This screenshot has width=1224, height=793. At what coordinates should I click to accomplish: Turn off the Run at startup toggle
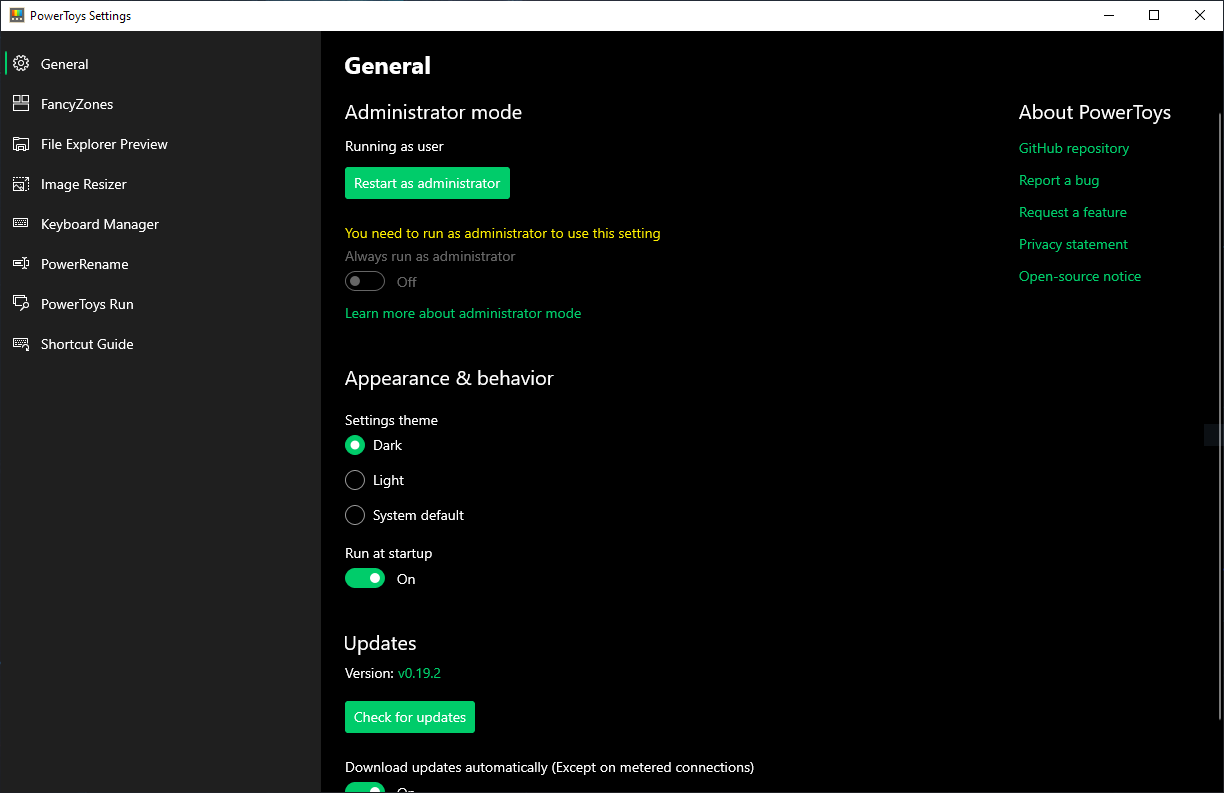tap(365, 578)
